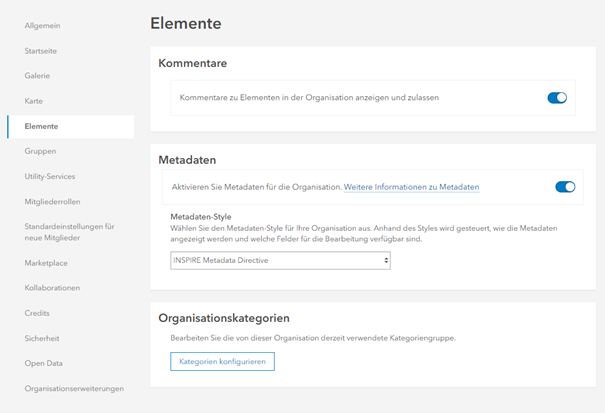Click the Organisationskategorien heading
The width and height of the screenshot is (605, 413).
[224, 318]
